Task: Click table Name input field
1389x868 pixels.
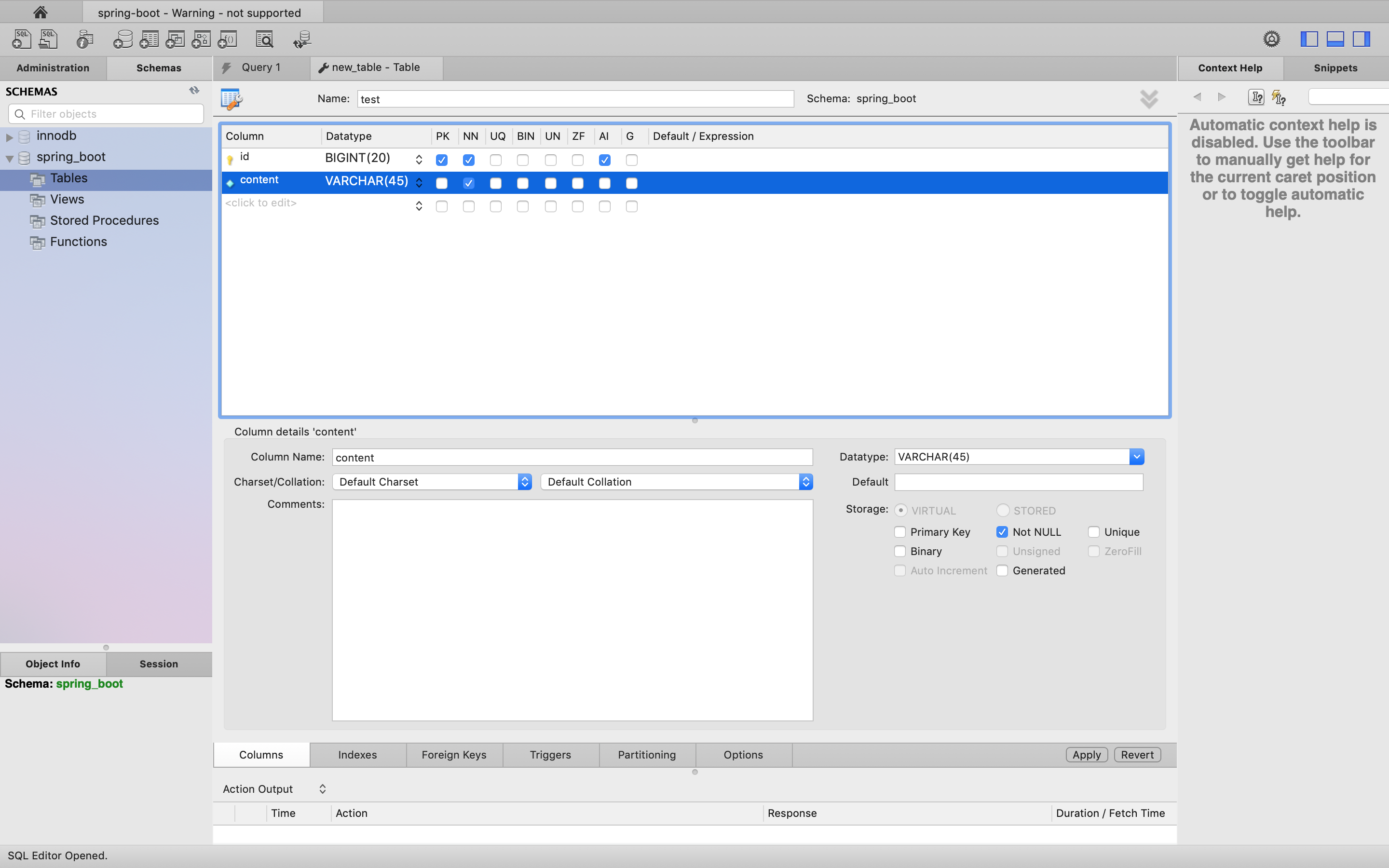Action: pyautogui.click(x=574, y=99)
